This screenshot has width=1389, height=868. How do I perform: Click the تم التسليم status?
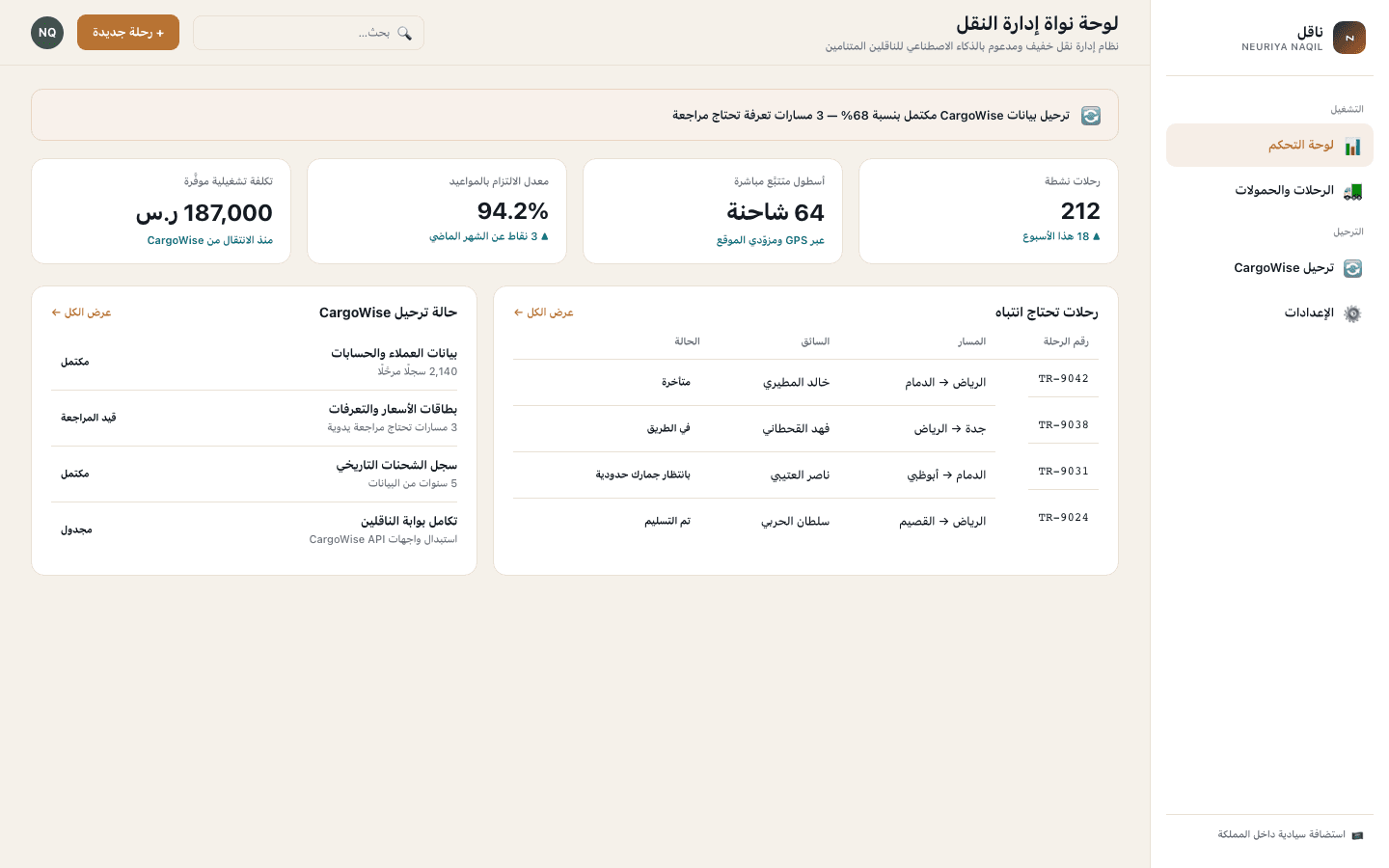pos(667,522)
